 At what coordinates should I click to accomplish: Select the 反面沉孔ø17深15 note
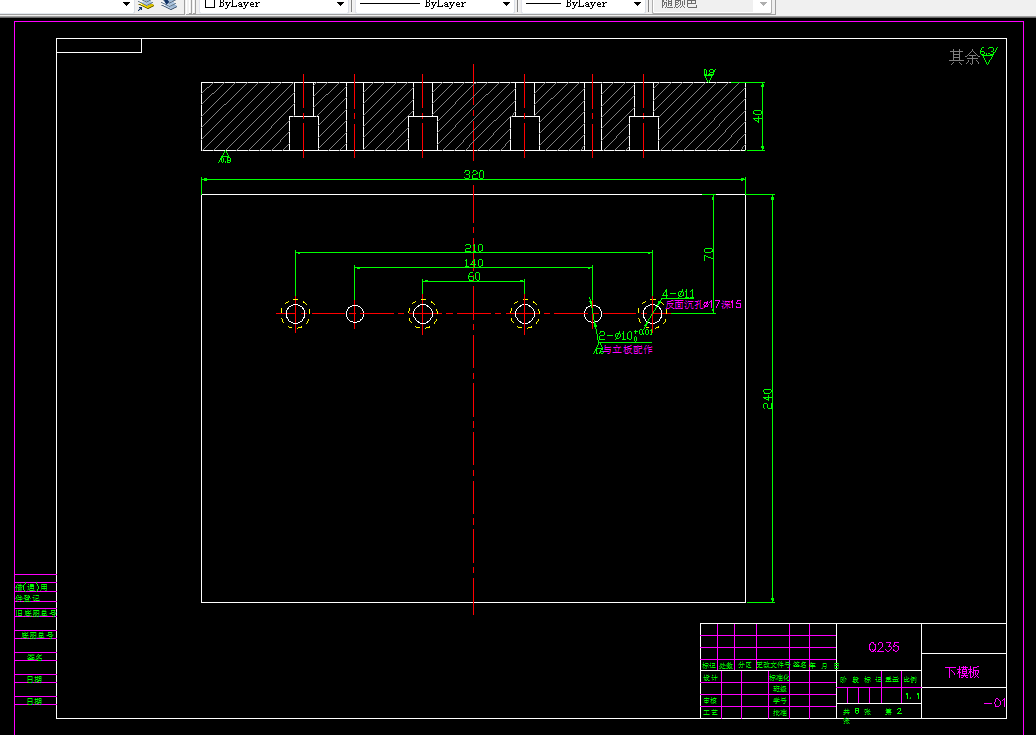(704, 304)
